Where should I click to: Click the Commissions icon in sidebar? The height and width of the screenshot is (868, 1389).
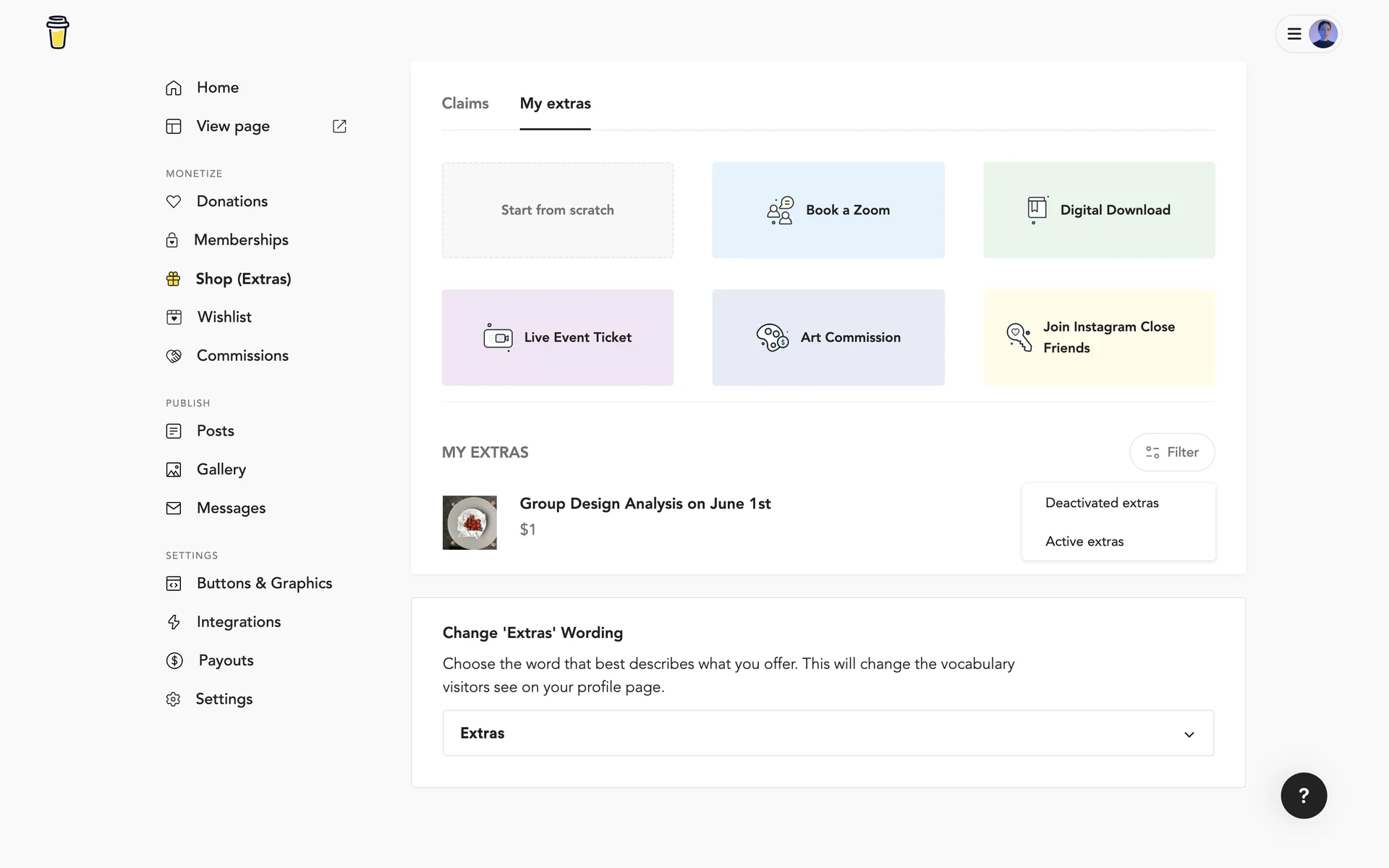[174, 356]
